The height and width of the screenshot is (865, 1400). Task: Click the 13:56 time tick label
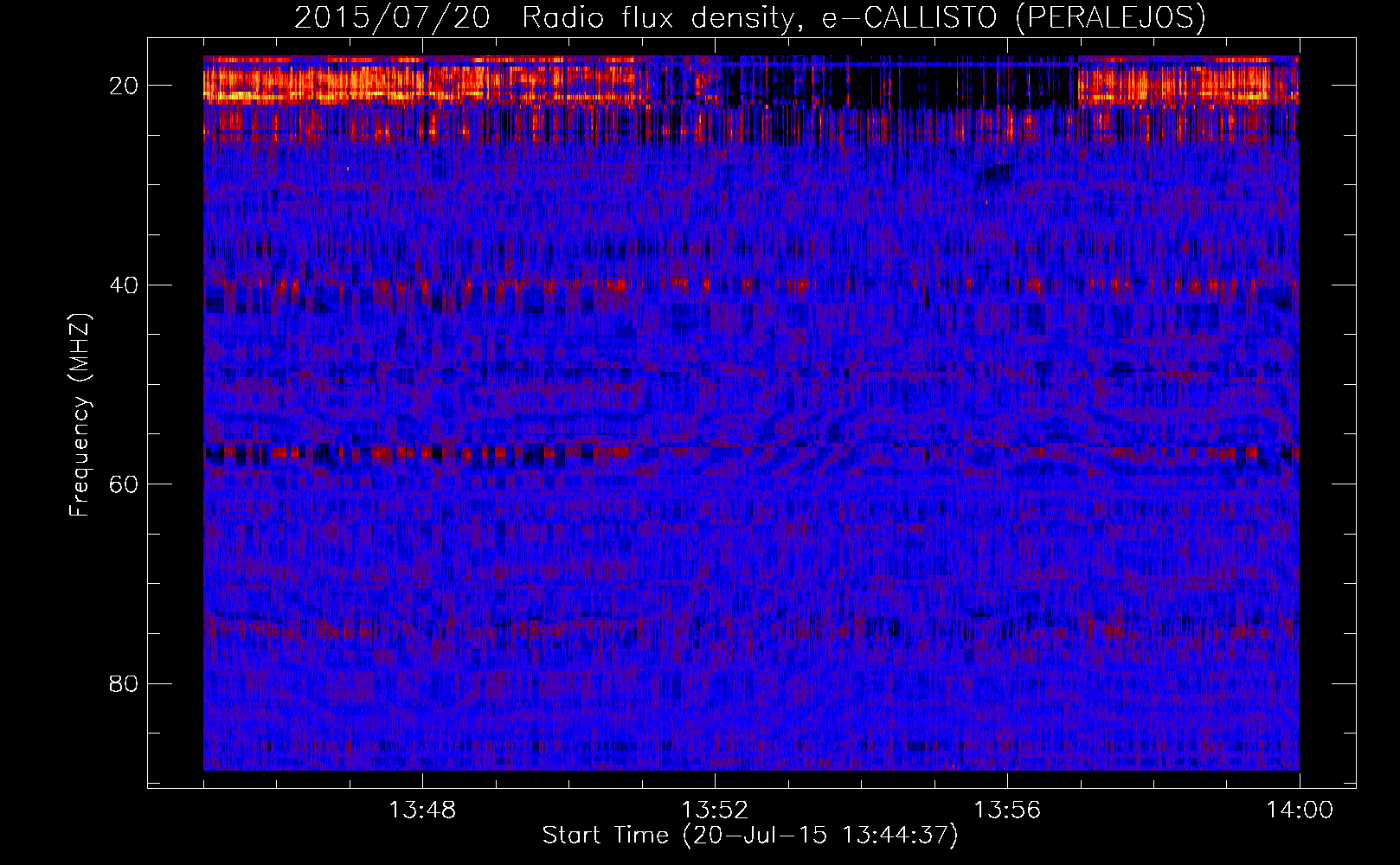coord(1007,810)
